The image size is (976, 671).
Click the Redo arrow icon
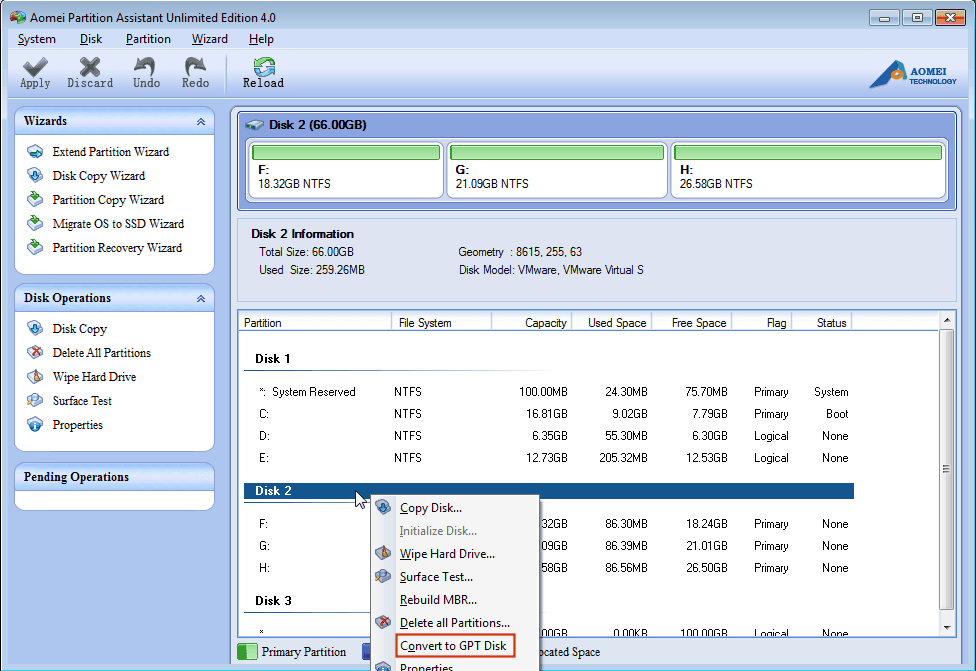click(x=195, y=67)
